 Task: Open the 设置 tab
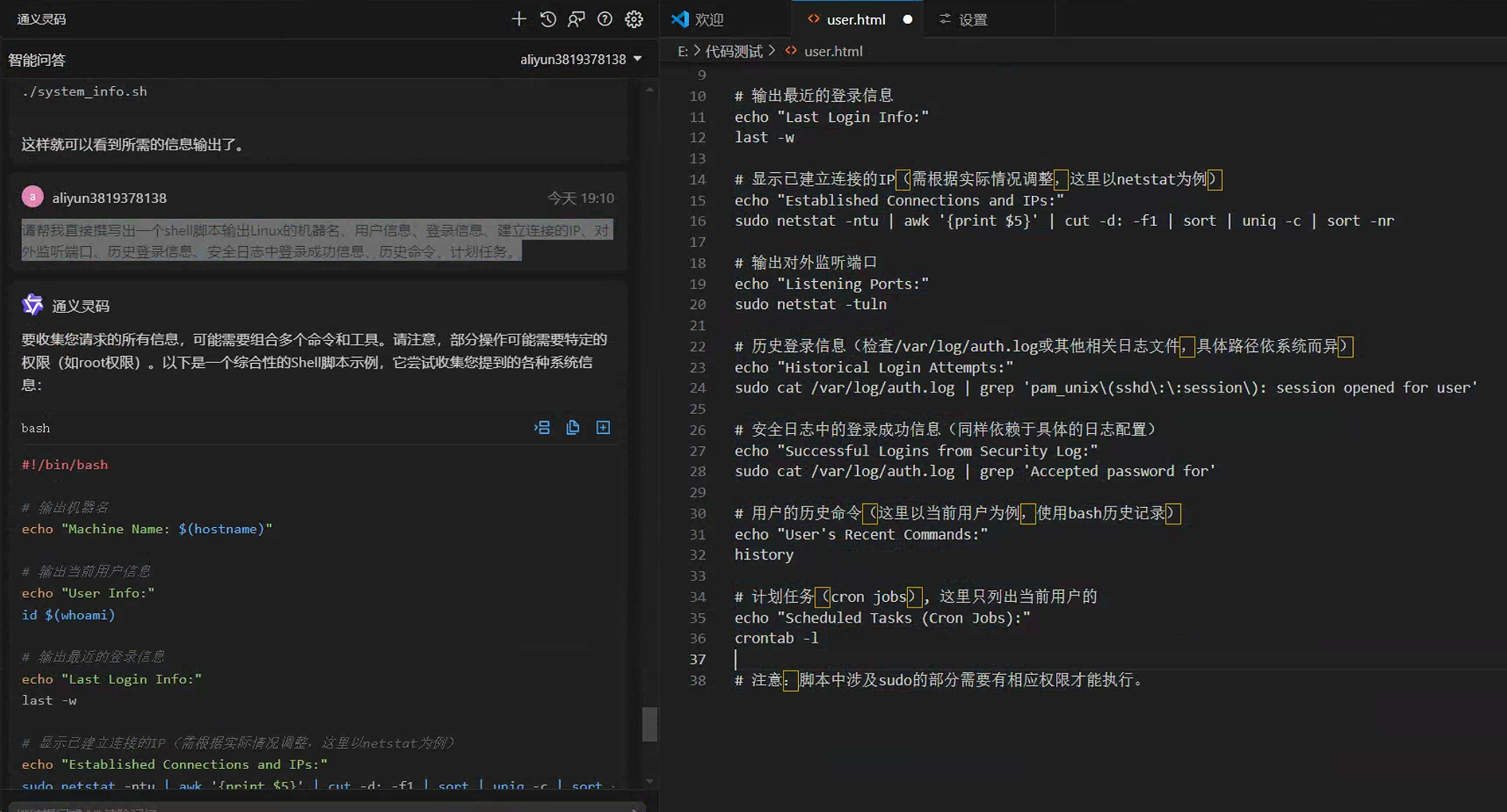coord(973,20)
